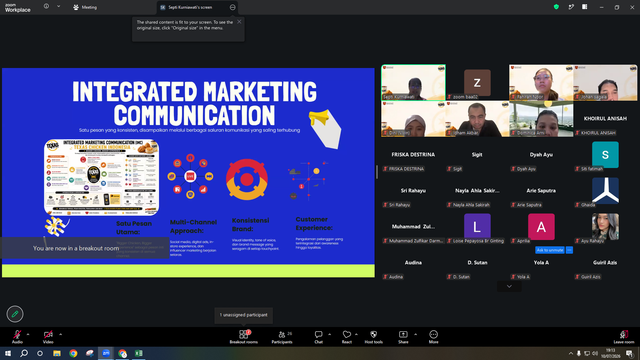Click Siti Fatimah's tile with S avatar
640x360 pixels.
tap(605, 155)
